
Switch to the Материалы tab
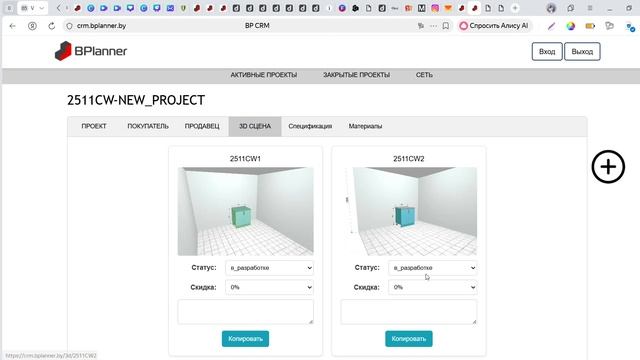coord(365,126)
